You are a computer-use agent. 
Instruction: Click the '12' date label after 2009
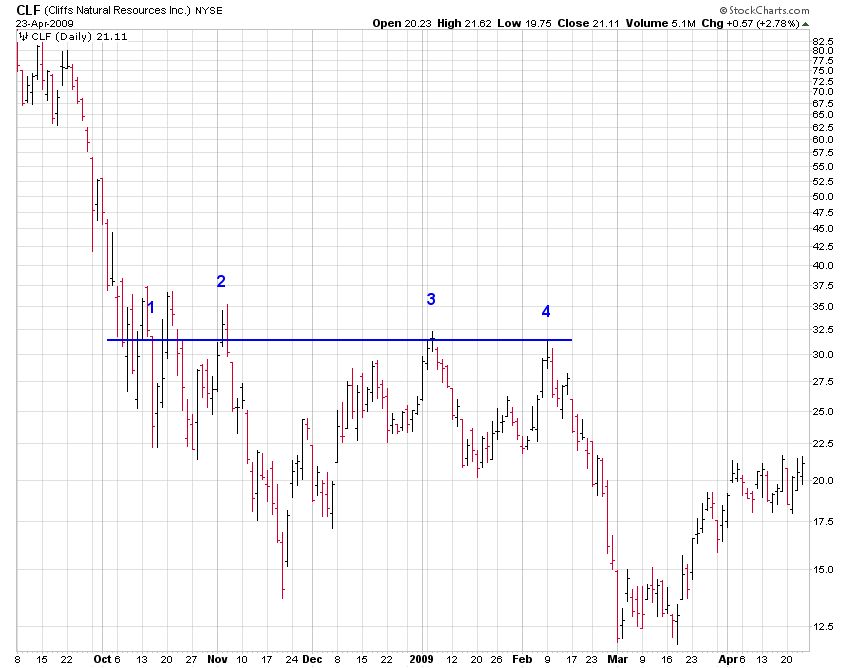(x=451, y=660)
